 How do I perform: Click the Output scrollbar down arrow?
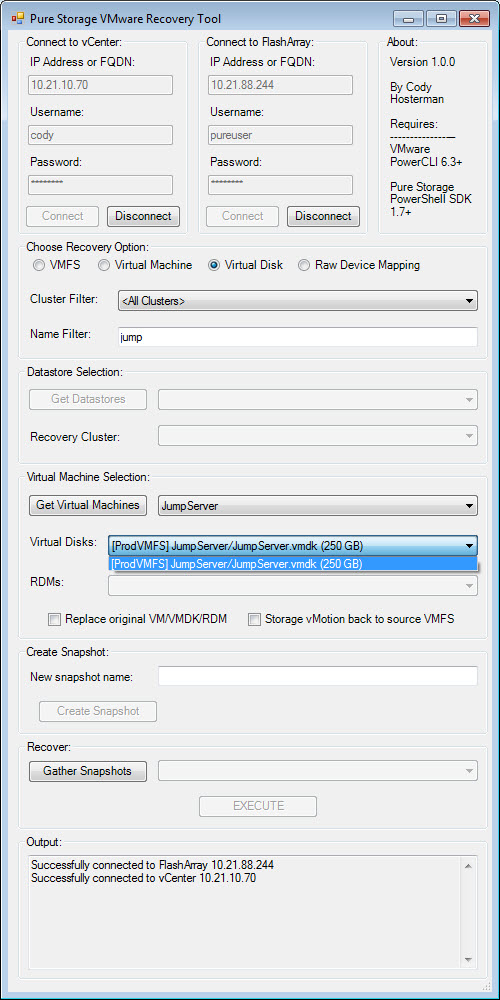pyautogui.click(x=467, y=960)
